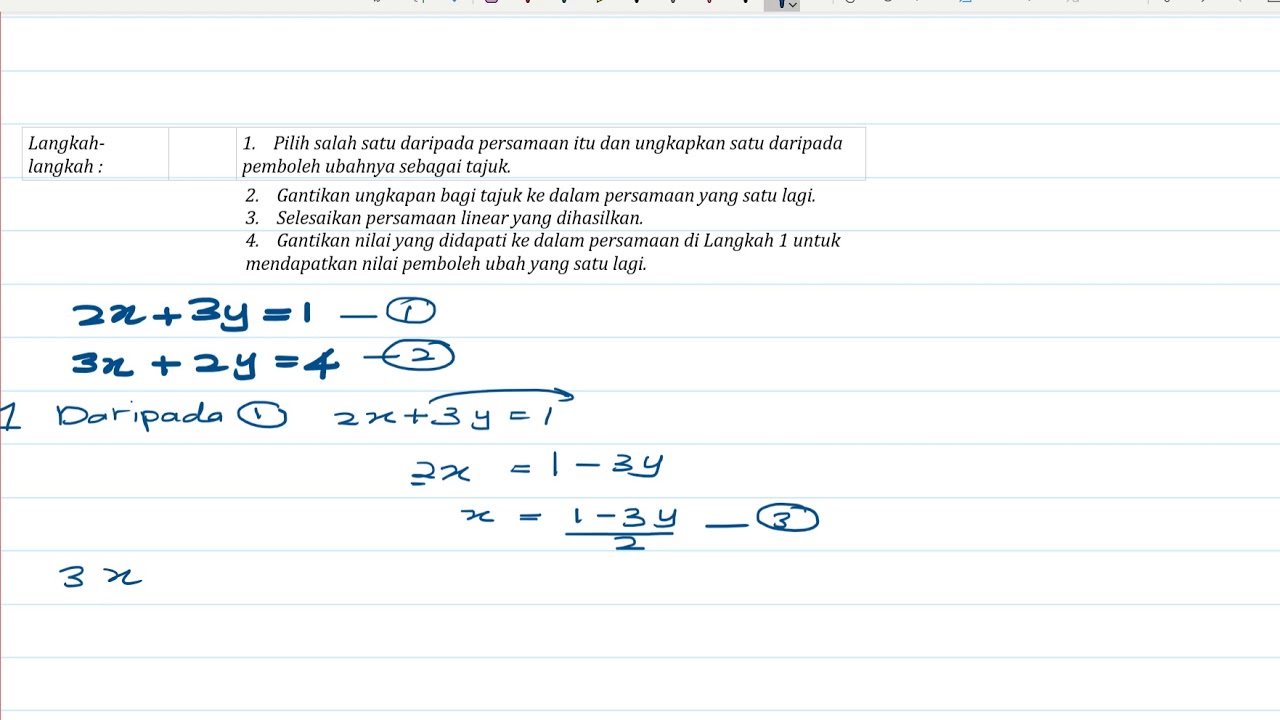Select the handwritten "3x" at the page bottom

point(101,576)
